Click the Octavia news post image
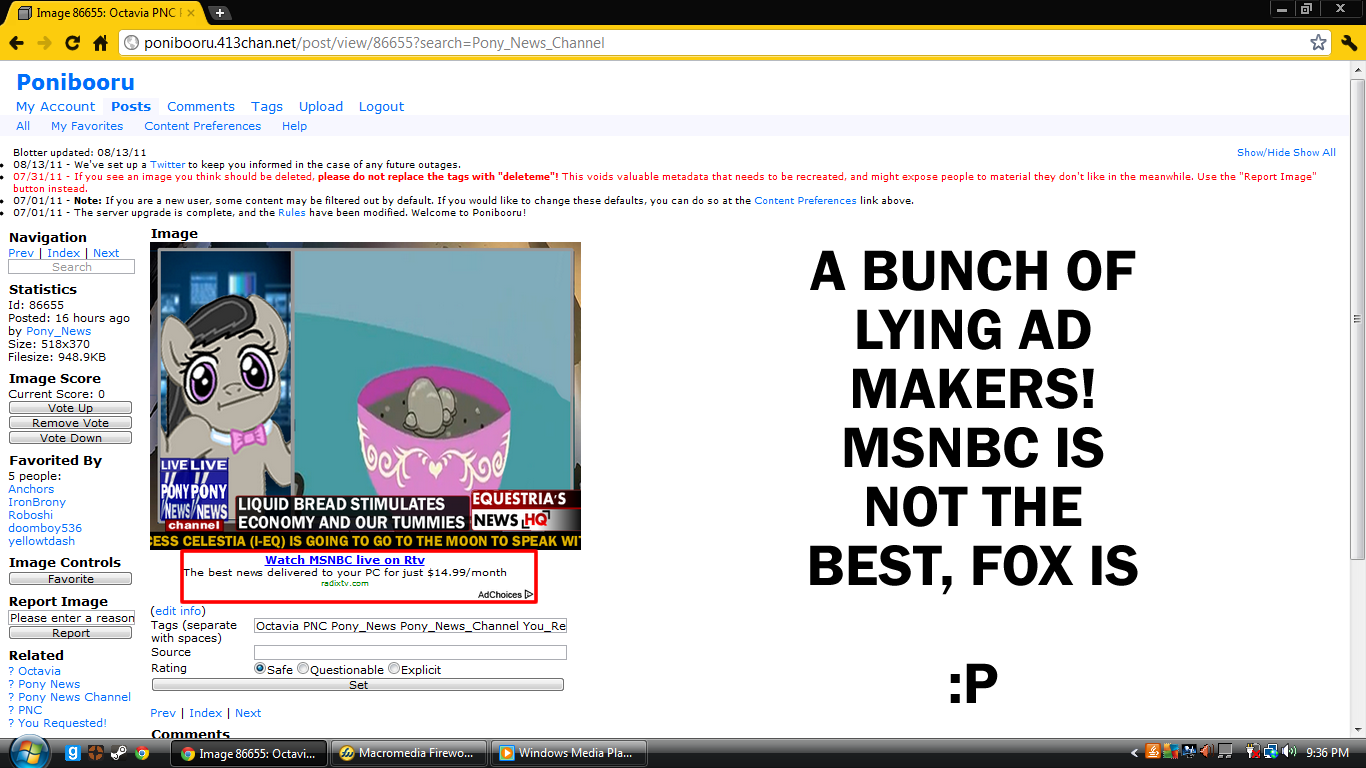The image size is (1366, 768). pos(365,396)
